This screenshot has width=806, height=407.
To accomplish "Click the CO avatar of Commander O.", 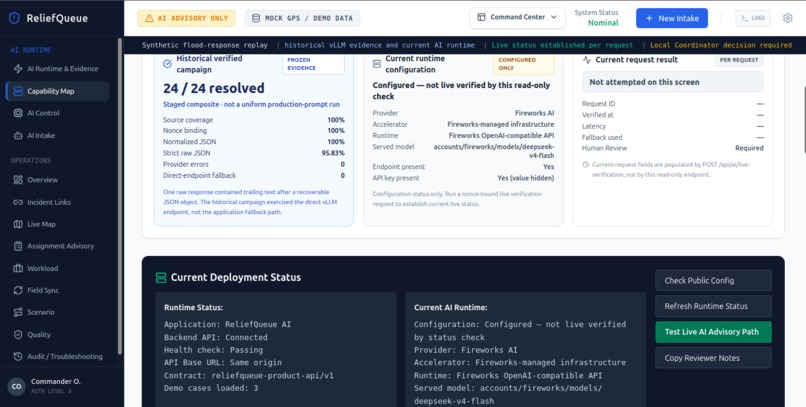I will pos(16,386).
